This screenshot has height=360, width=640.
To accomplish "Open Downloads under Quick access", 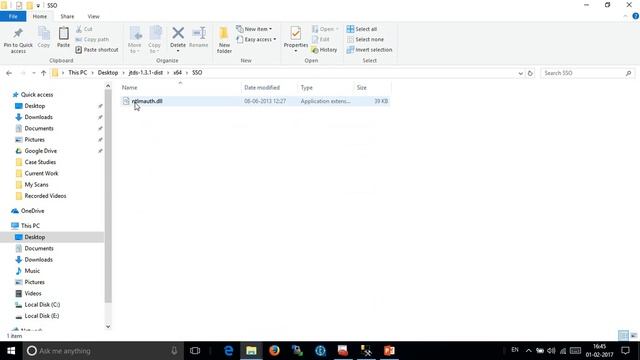I will click(x=38, y=117).
